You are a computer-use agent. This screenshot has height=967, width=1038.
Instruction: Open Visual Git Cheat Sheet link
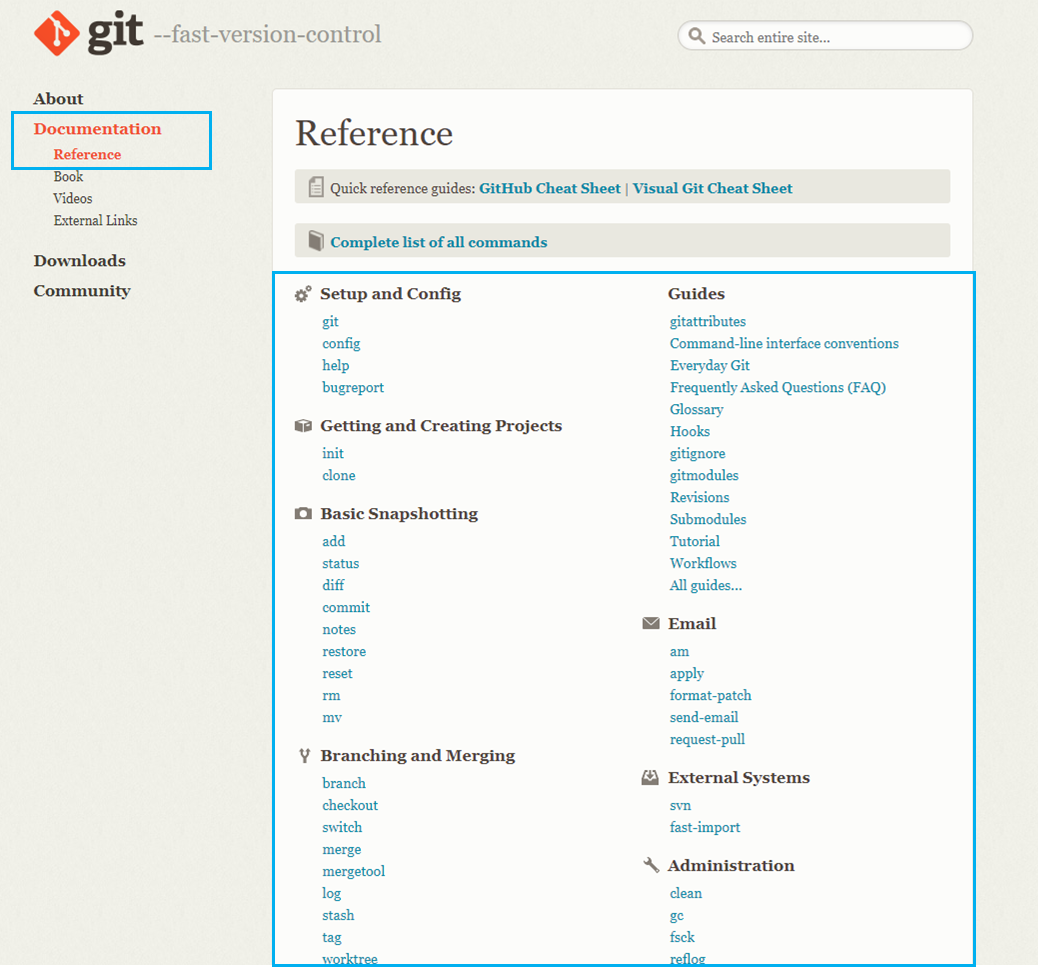tap(712, 188)
